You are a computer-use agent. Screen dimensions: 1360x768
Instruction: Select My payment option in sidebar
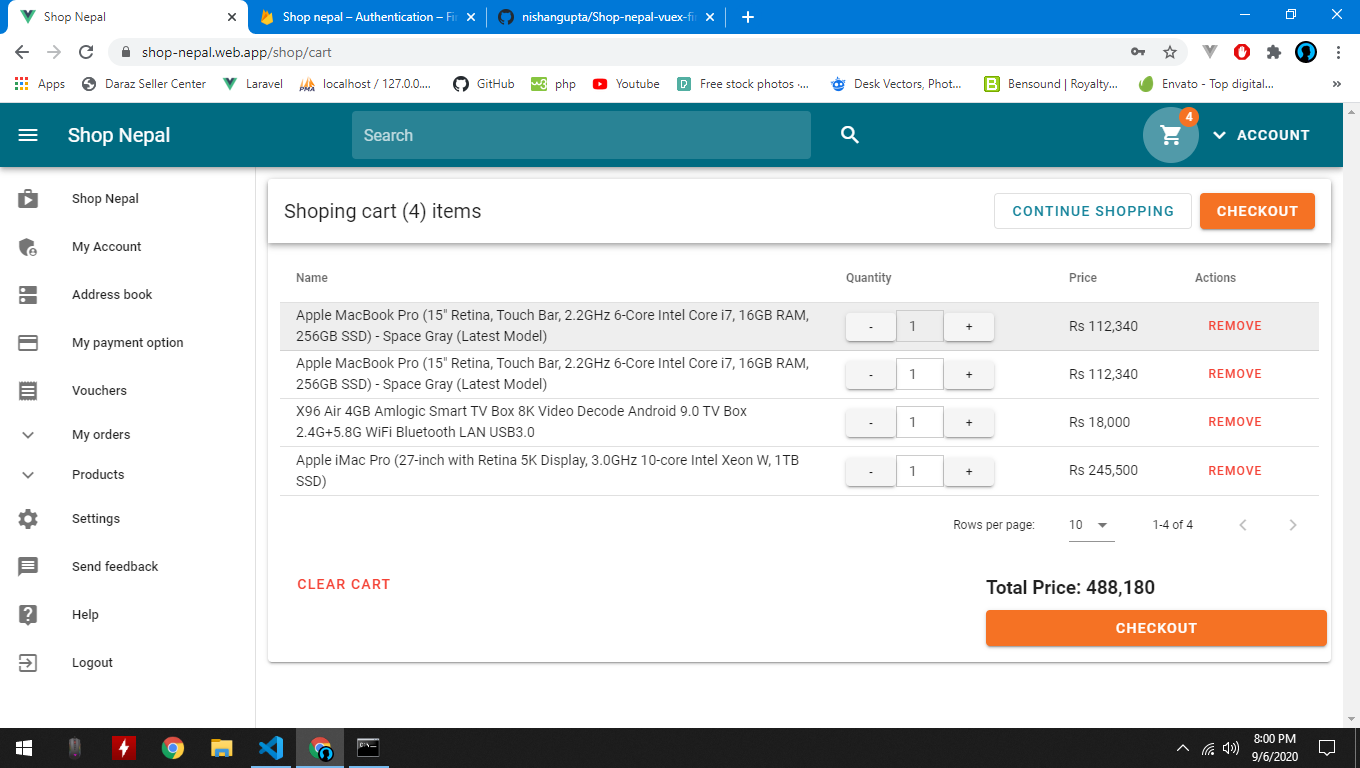coord(127,343)
